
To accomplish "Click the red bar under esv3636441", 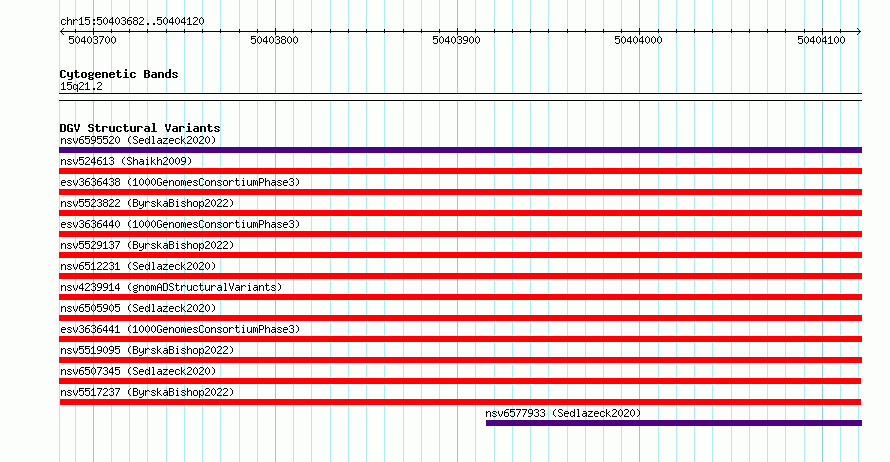I will (460, 339).
